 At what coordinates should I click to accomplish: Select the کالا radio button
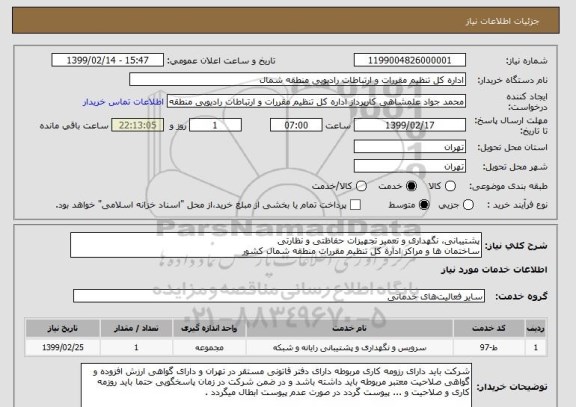pyautogui.click(x=450, y=186)
